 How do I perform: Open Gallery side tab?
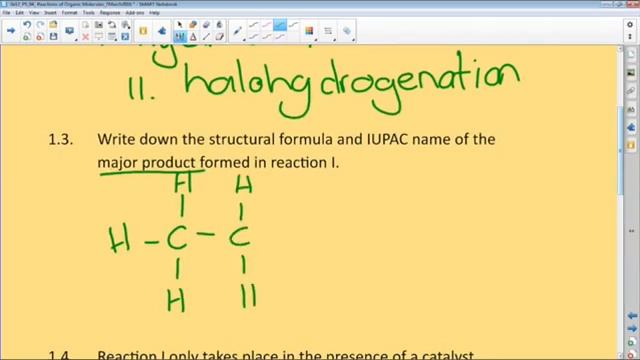(631, 73)
